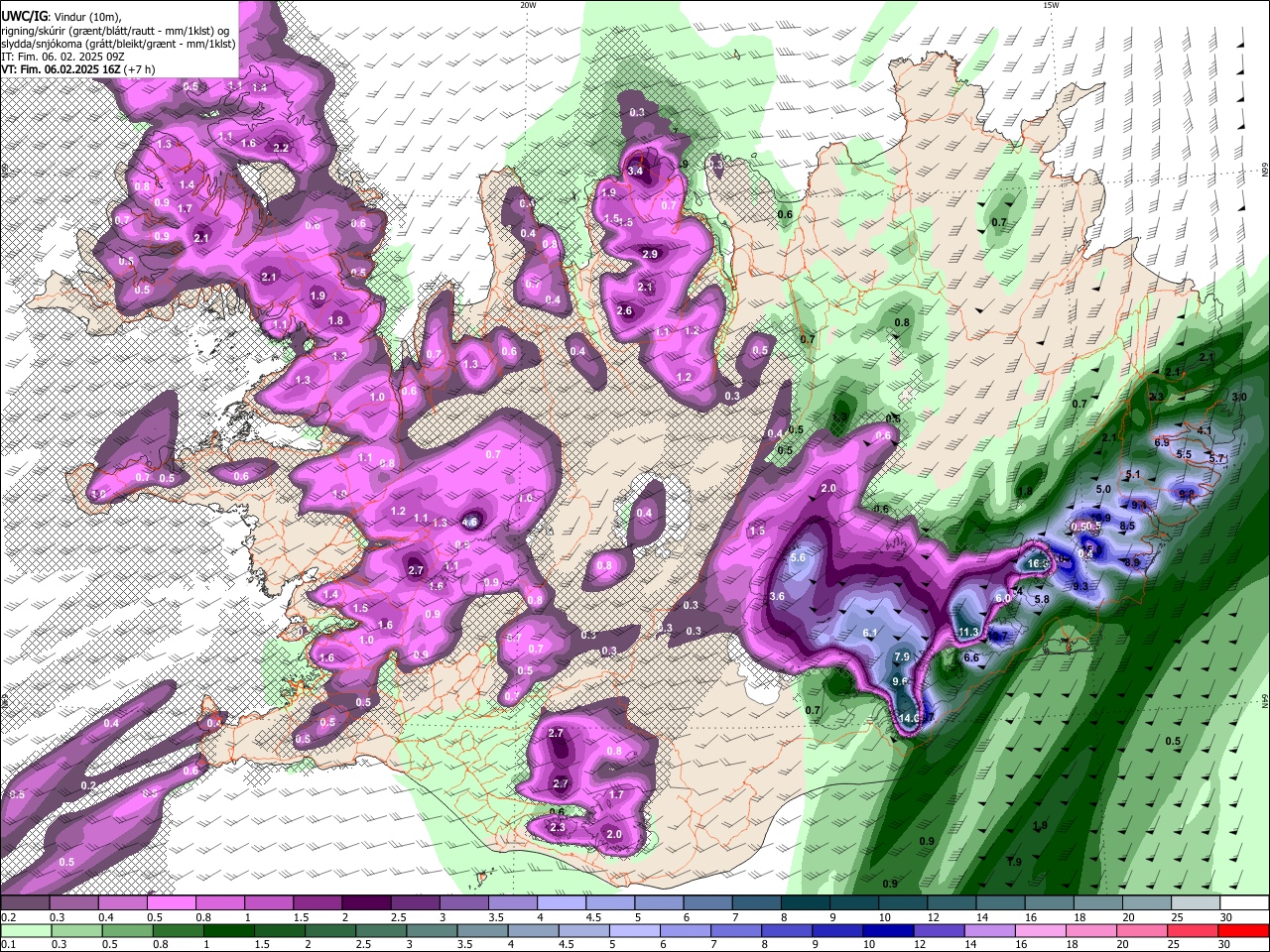Select the dark teal snow swatch between 8 and 9
The image size is (1270, 952).
(806, 902)
